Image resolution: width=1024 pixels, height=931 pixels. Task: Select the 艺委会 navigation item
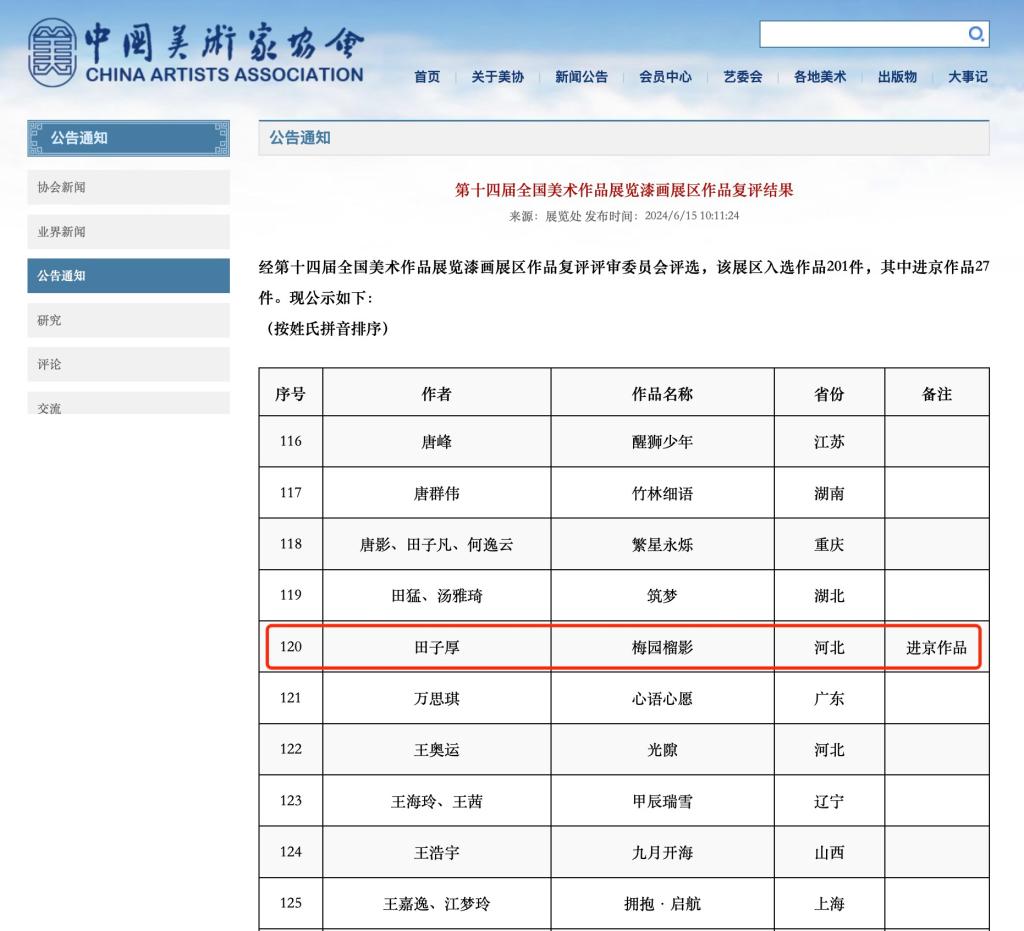(x=742, y=77)
